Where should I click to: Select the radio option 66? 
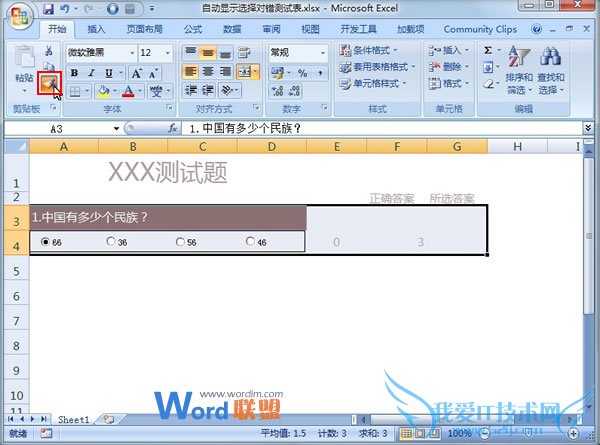[46, 241]
